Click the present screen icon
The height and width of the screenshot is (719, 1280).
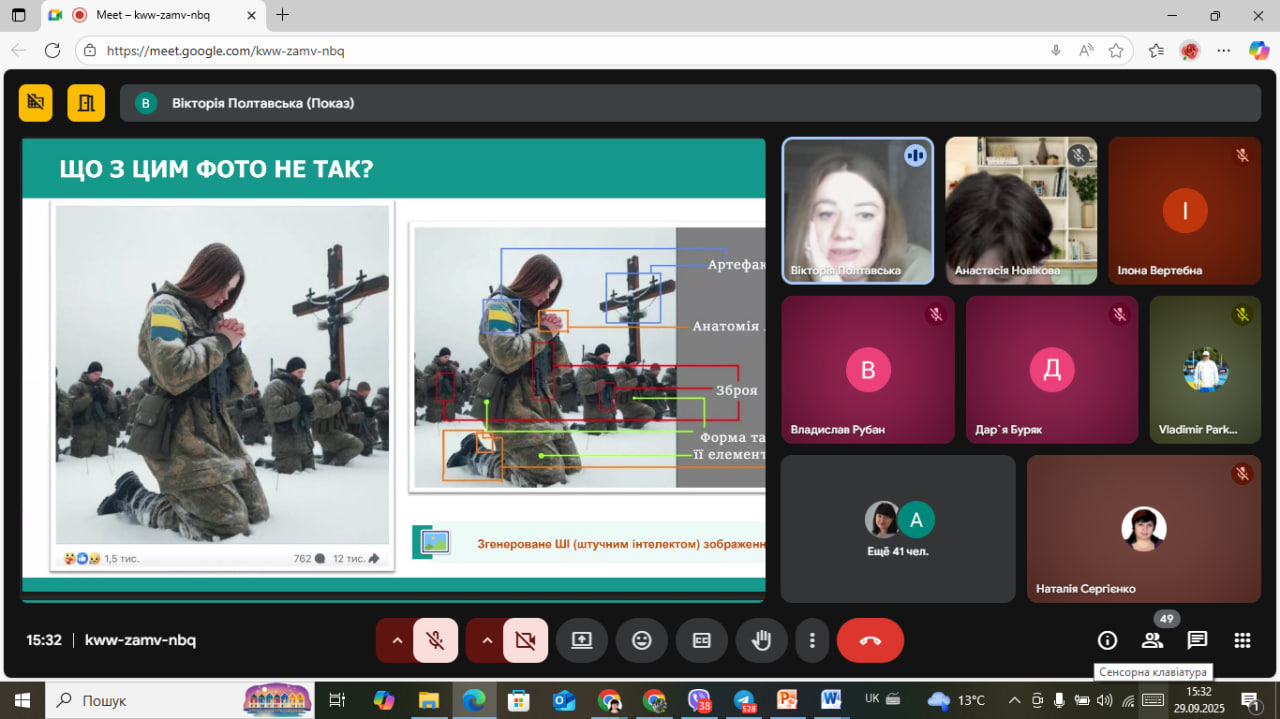click(582, 640)
